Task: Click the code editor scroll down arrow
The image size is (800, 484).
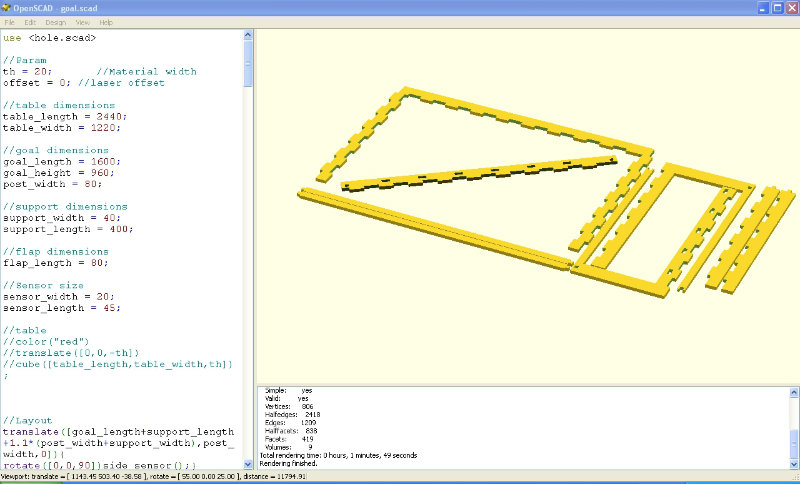Action: 248,464
